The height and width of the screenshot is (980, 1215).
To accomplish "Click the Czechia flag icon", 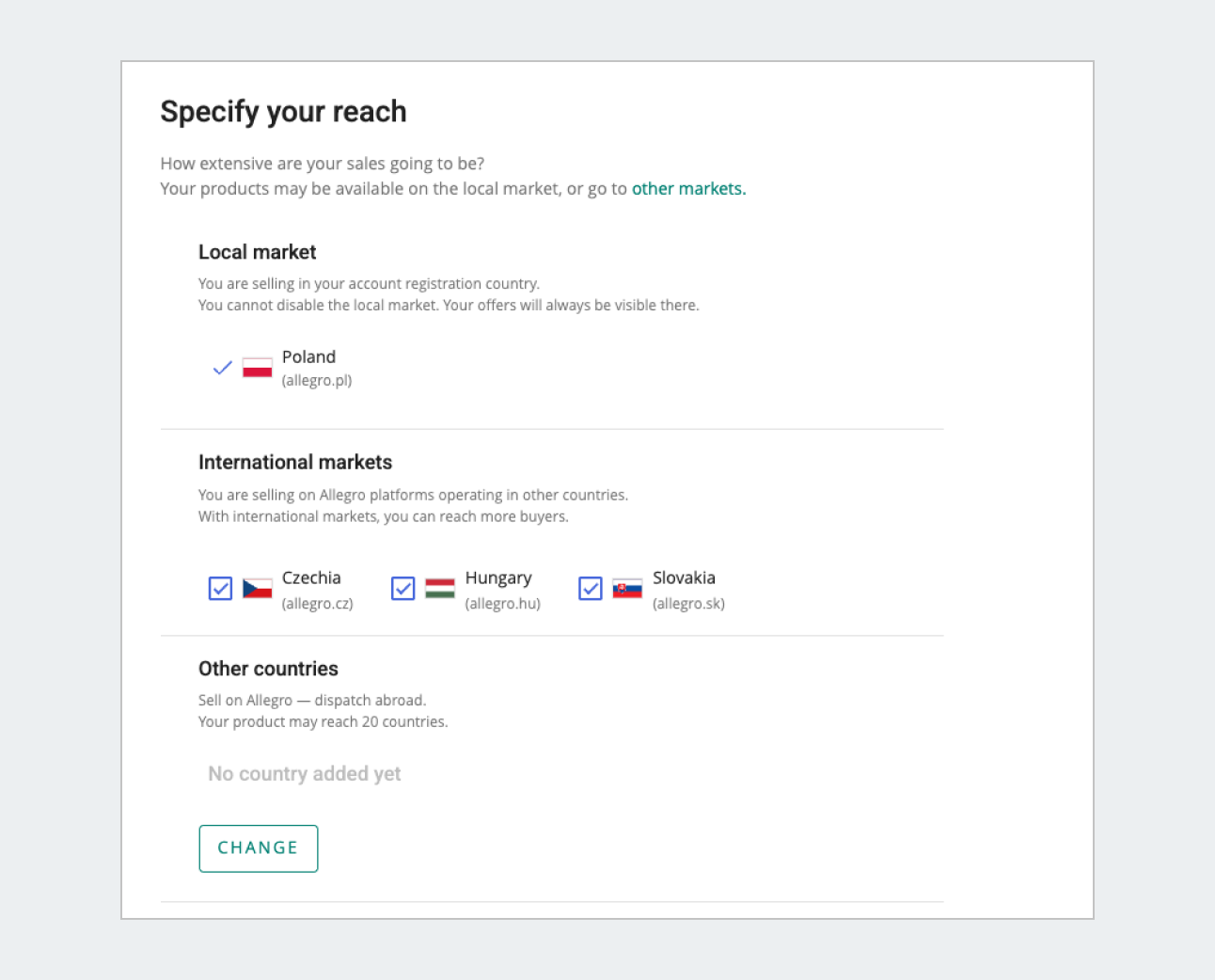I will 257,589.
